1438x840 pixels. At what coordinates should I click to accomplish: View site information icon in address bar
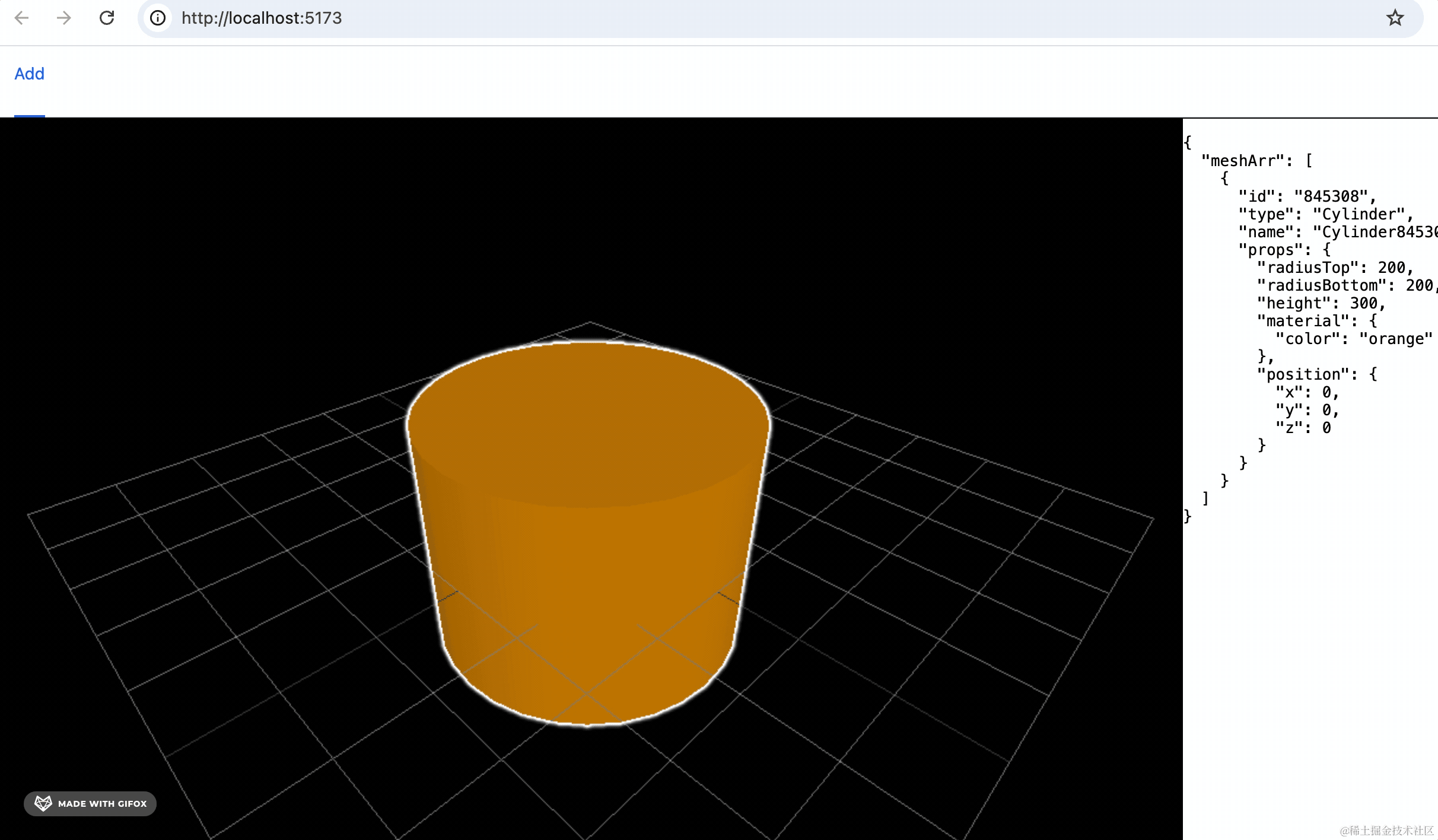coord(158,18)
